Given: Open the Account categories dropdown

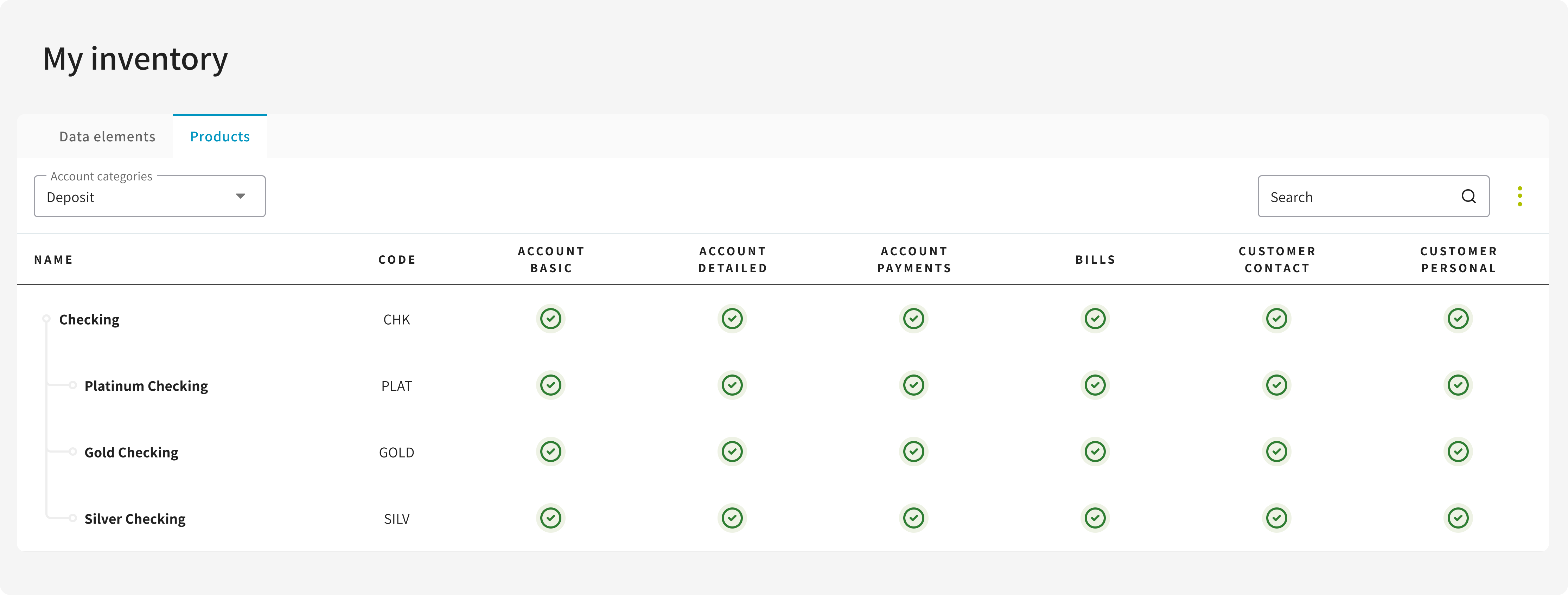Looking at the screenshot, I should pyautogui.click(x=150, y=197).
